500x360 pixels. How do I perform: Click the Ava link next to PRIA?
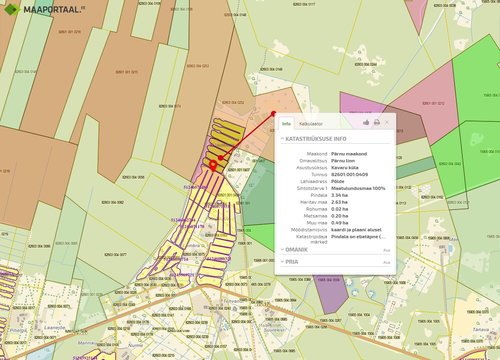[x=386, y=263]
